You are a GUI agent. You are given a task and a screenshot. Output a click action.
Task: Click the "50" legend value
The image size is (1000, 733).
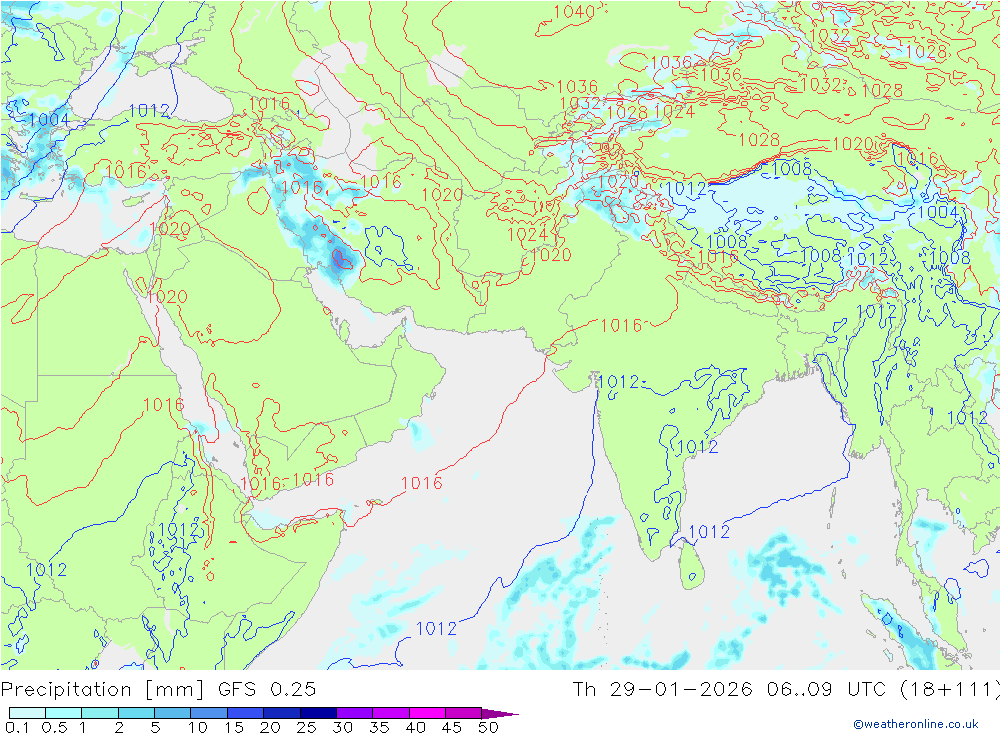(488, 727)
